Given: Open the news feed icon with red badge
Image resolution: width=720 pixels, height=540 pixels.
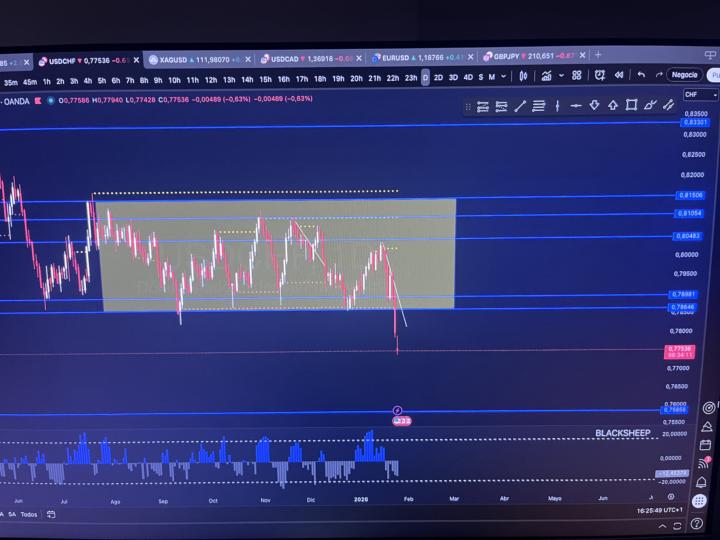Looking at the screenshot, I should pyautogui.click(x=704, y=463).
